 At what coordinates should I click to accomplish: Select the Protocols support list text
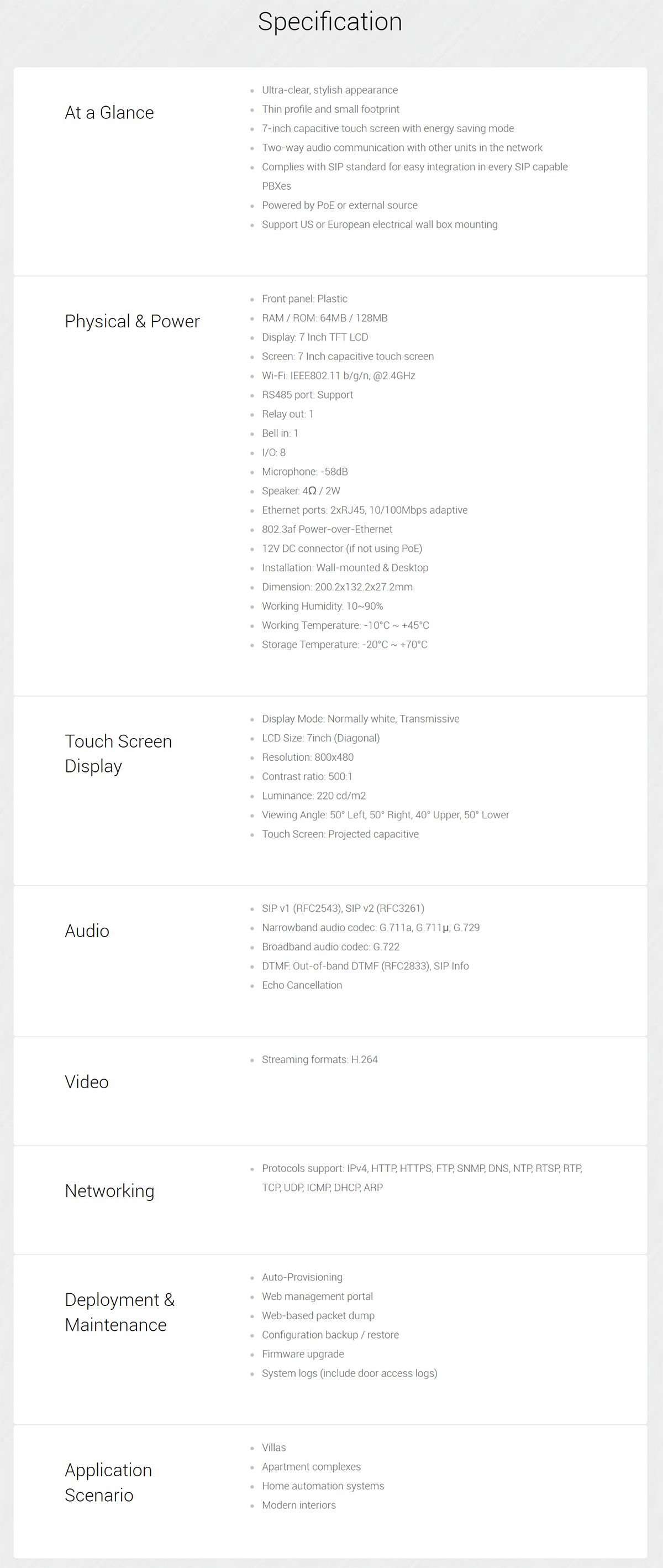(x=422, y=1178)
